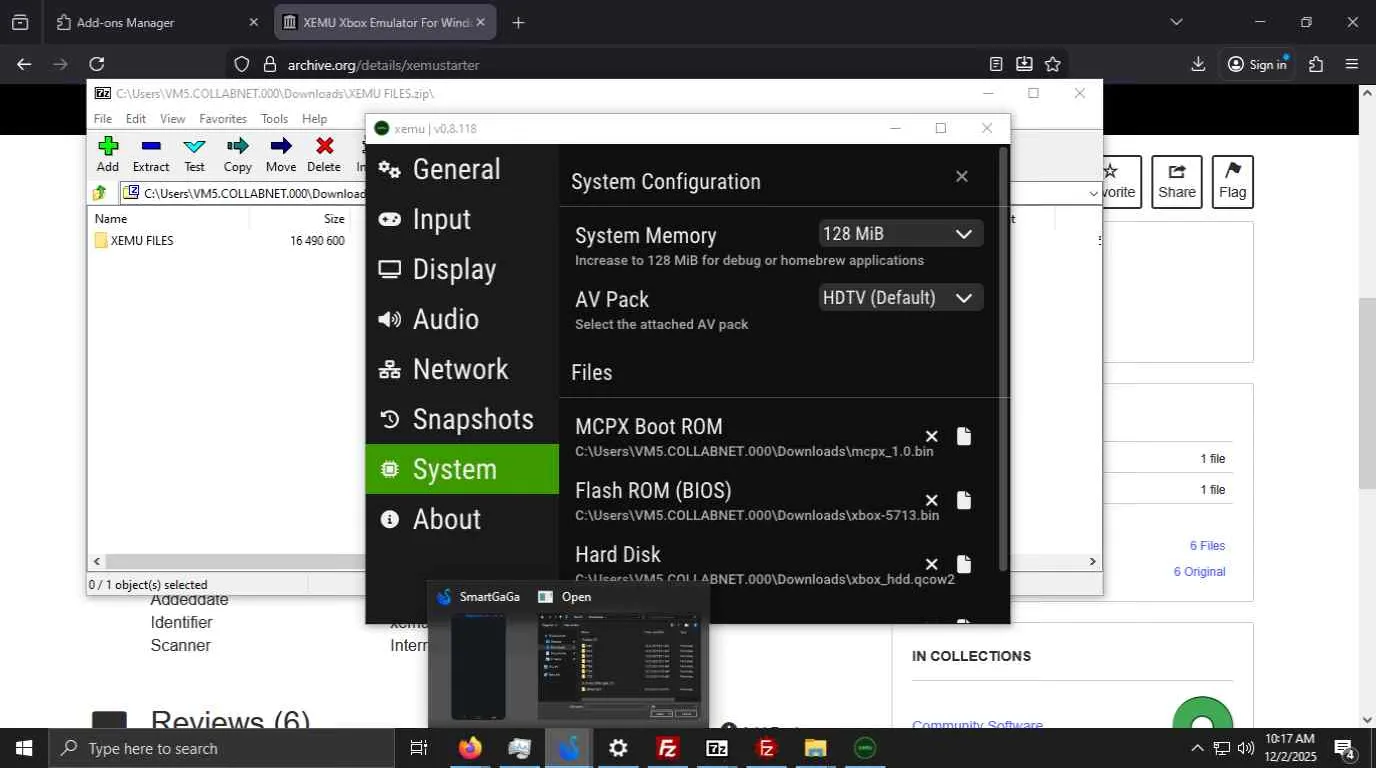The height and width of the screenshot is (768, 1376).
Task: Open the Firefox application menu
Action: pos(1352,64)
